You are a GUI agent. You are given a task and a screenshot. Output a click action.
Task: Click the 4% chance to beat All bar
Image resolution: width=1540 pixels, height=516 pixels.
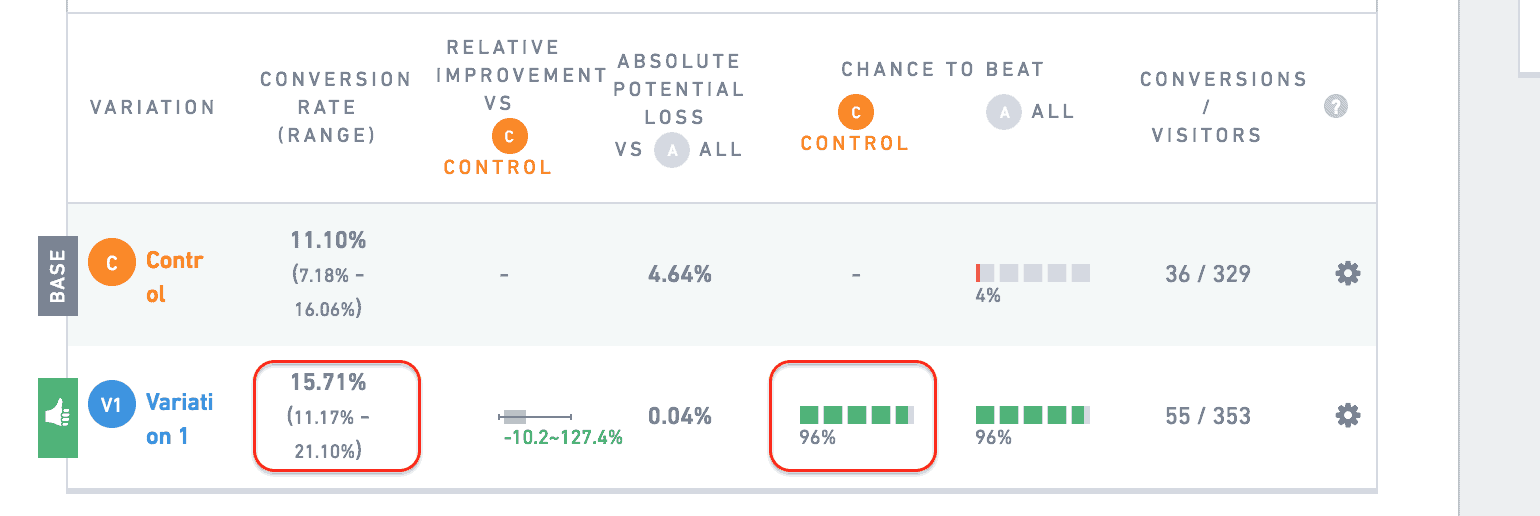click(1033, 273)
